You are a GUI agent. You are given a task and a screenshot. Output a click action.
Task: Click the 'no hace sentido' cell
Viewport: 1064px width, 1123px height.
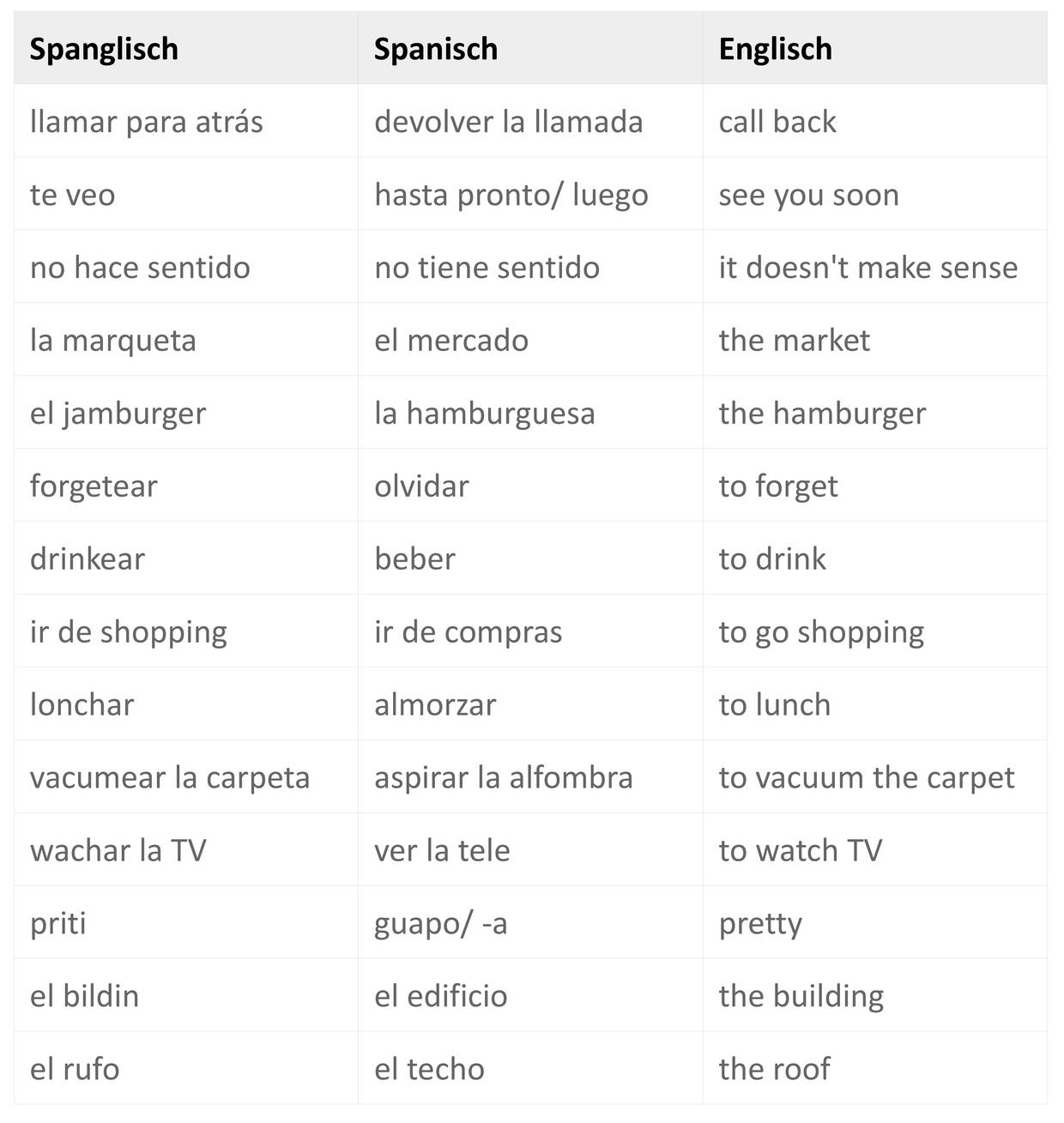(140, 268)
